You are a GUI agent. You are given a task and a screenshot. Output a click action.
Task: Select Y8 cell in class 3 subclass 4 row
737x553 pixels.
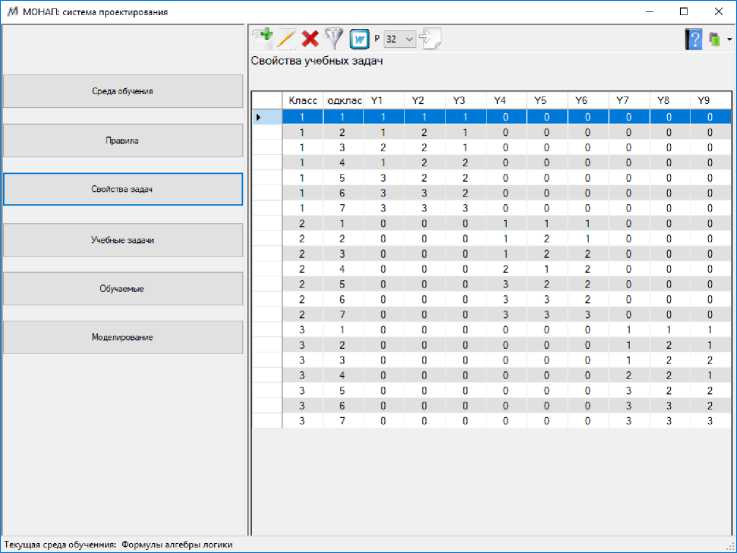(x=669, y=375)
